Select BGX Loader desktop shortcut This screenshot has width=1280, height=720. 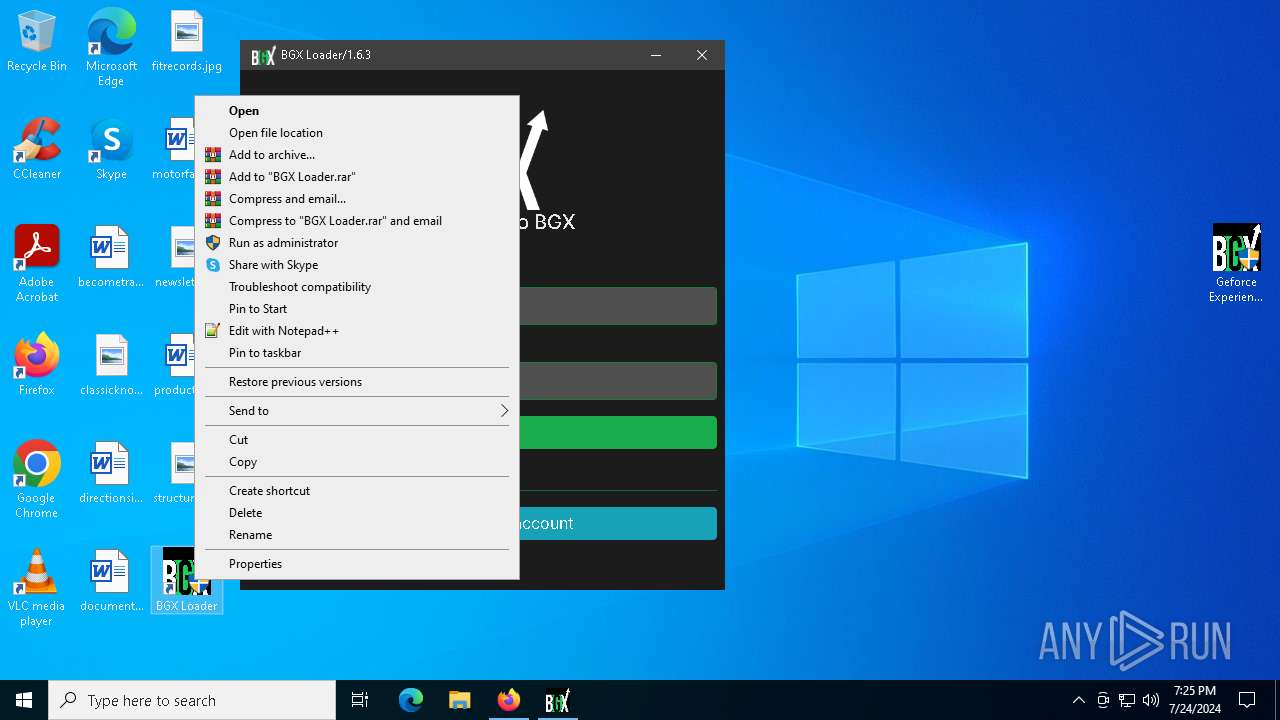coord(186,580)
